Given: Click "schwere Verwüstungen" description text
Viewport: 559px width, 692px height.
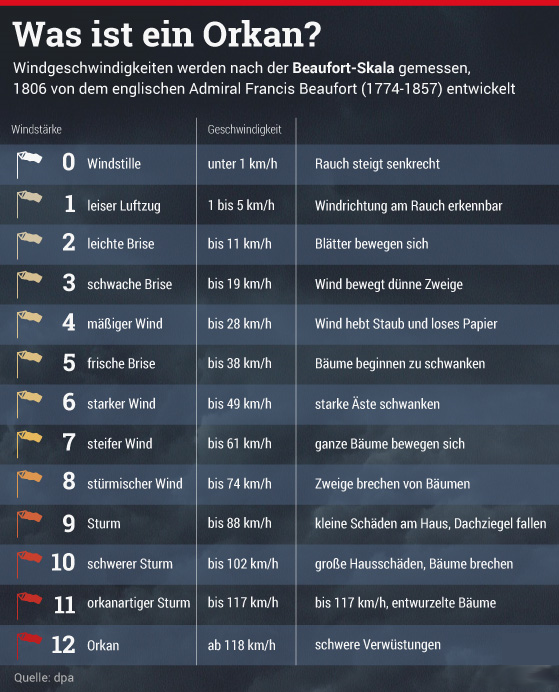Looking at the screenshot, I should pyautogui.click(x=378, y=645).
